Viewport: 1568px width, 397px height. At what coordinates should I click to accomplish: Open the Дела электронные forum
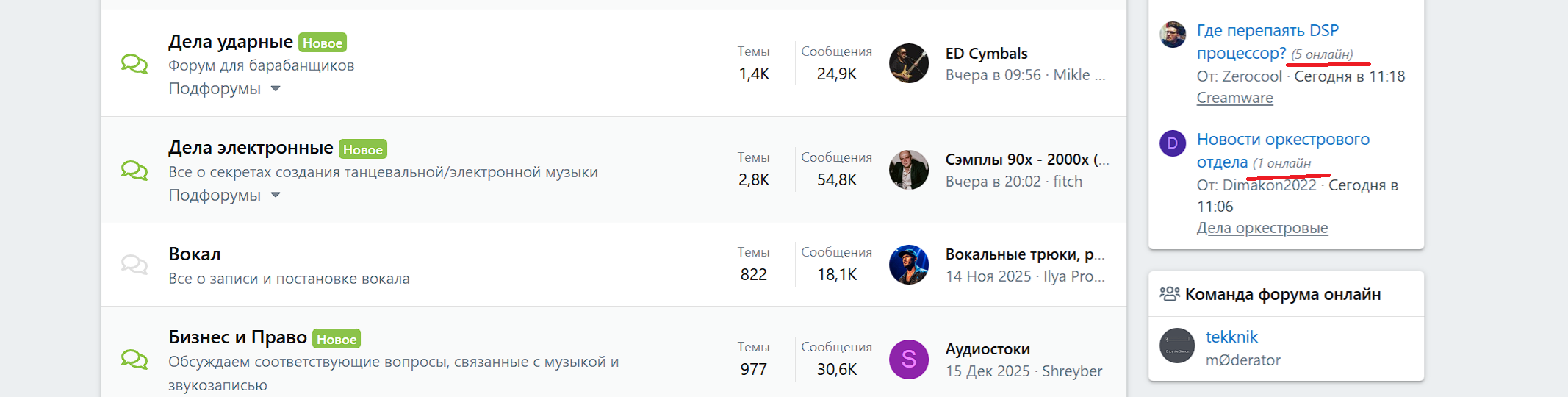251,148
